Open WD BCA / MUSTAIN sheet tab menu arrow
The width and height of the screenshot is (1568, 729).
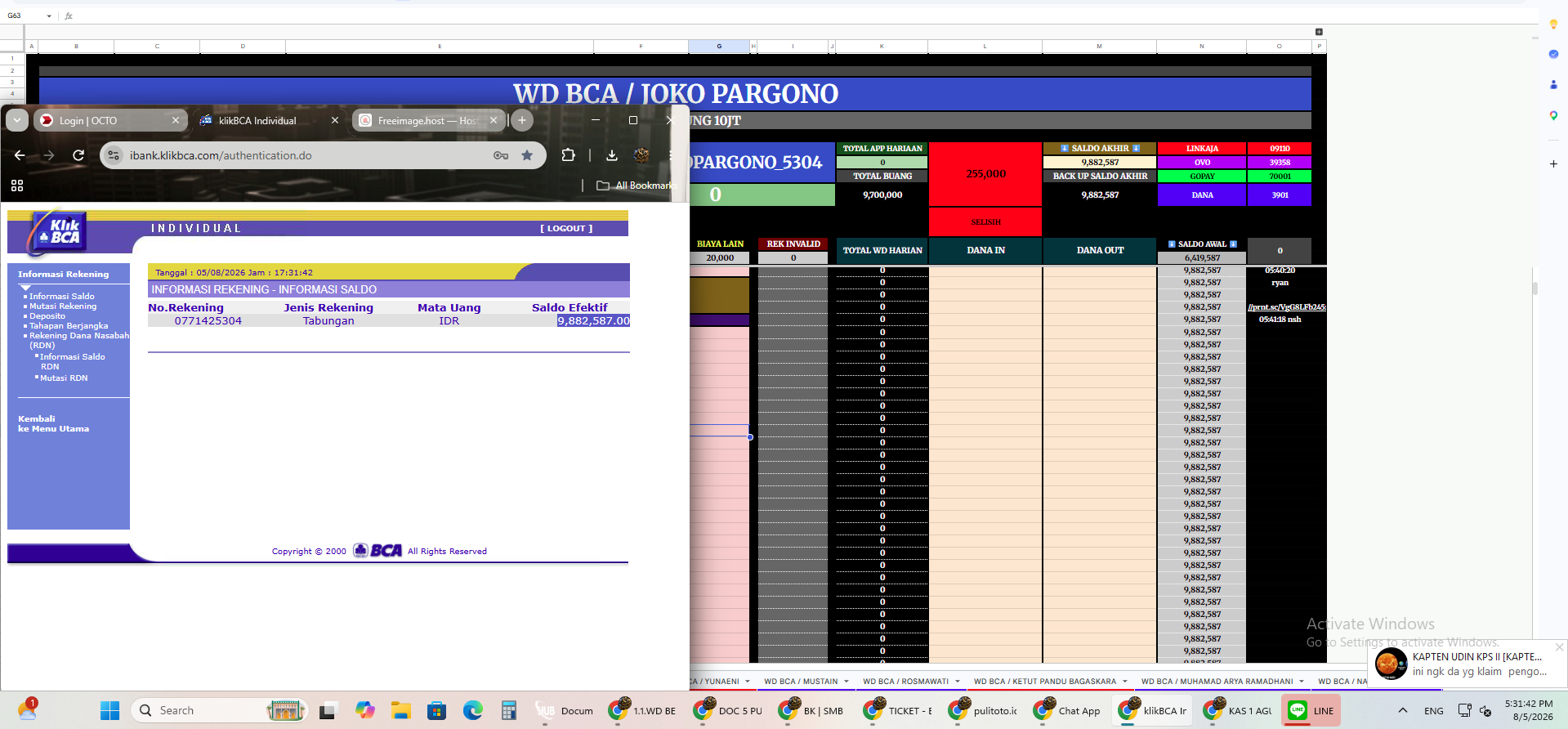[x=847, y=682]
